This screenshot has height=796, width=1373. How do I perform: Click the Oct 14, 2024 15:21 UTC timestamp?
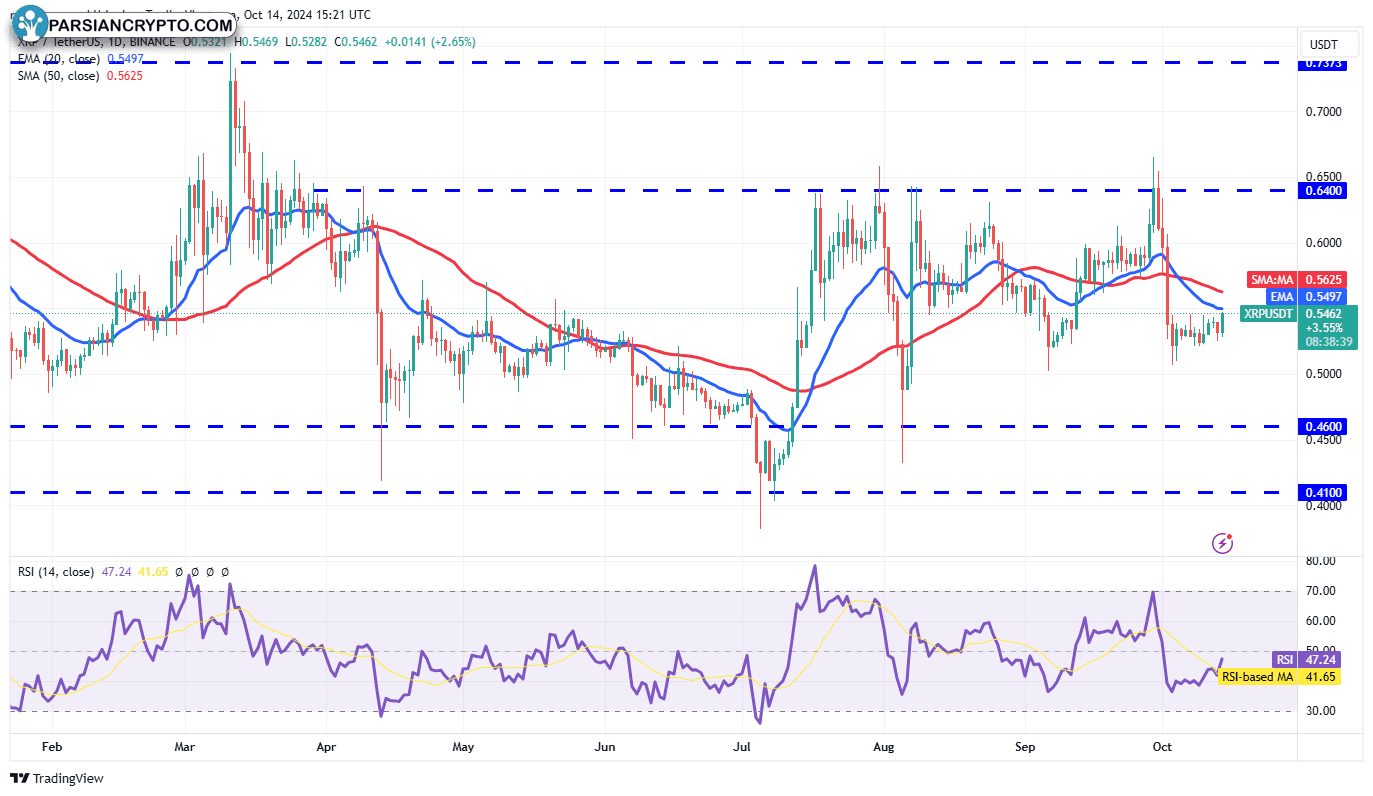306,15
